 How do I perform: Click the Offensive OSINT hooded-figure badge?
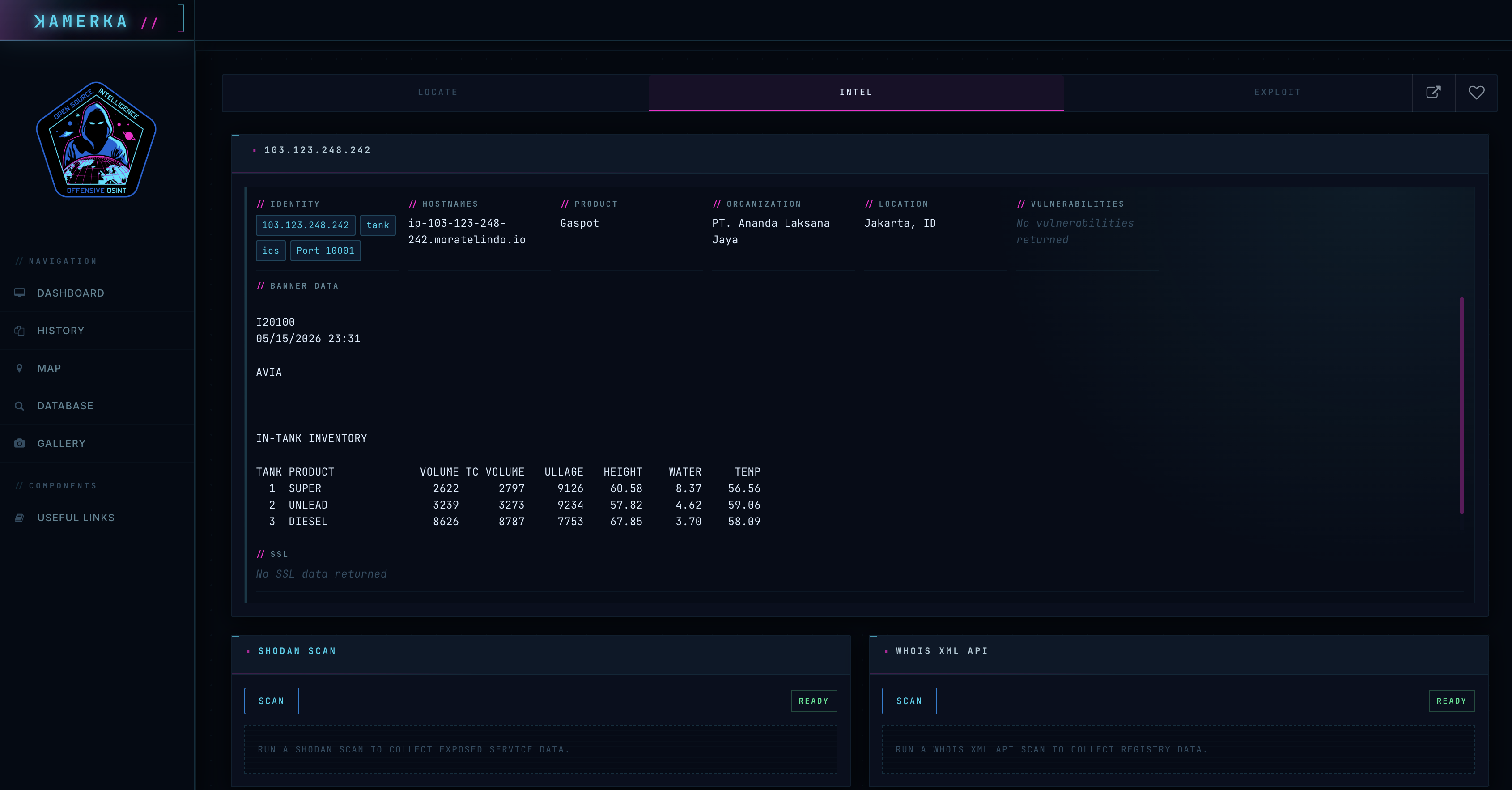96,140
